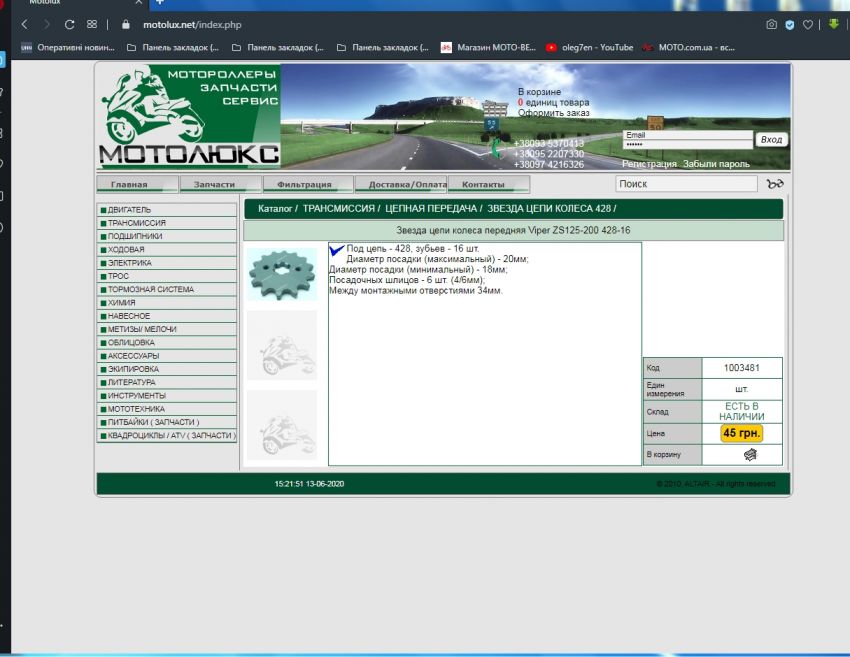
Task: Open the oleg7en YouTube bookmark
Action: point(597,47)
